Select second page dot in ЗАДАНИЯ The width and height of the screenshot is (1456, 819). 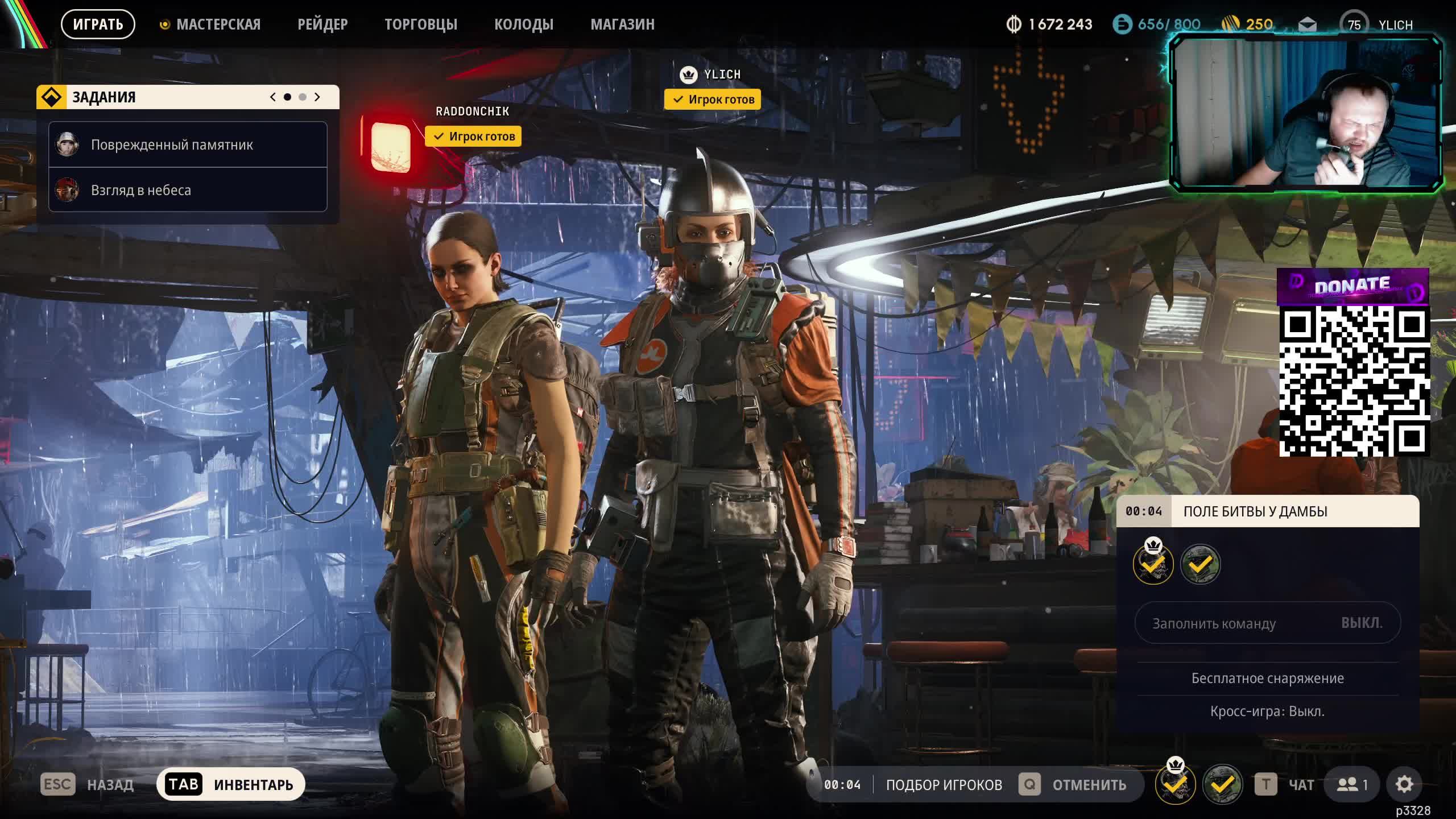pyautogui.click(x=303, y=97)
